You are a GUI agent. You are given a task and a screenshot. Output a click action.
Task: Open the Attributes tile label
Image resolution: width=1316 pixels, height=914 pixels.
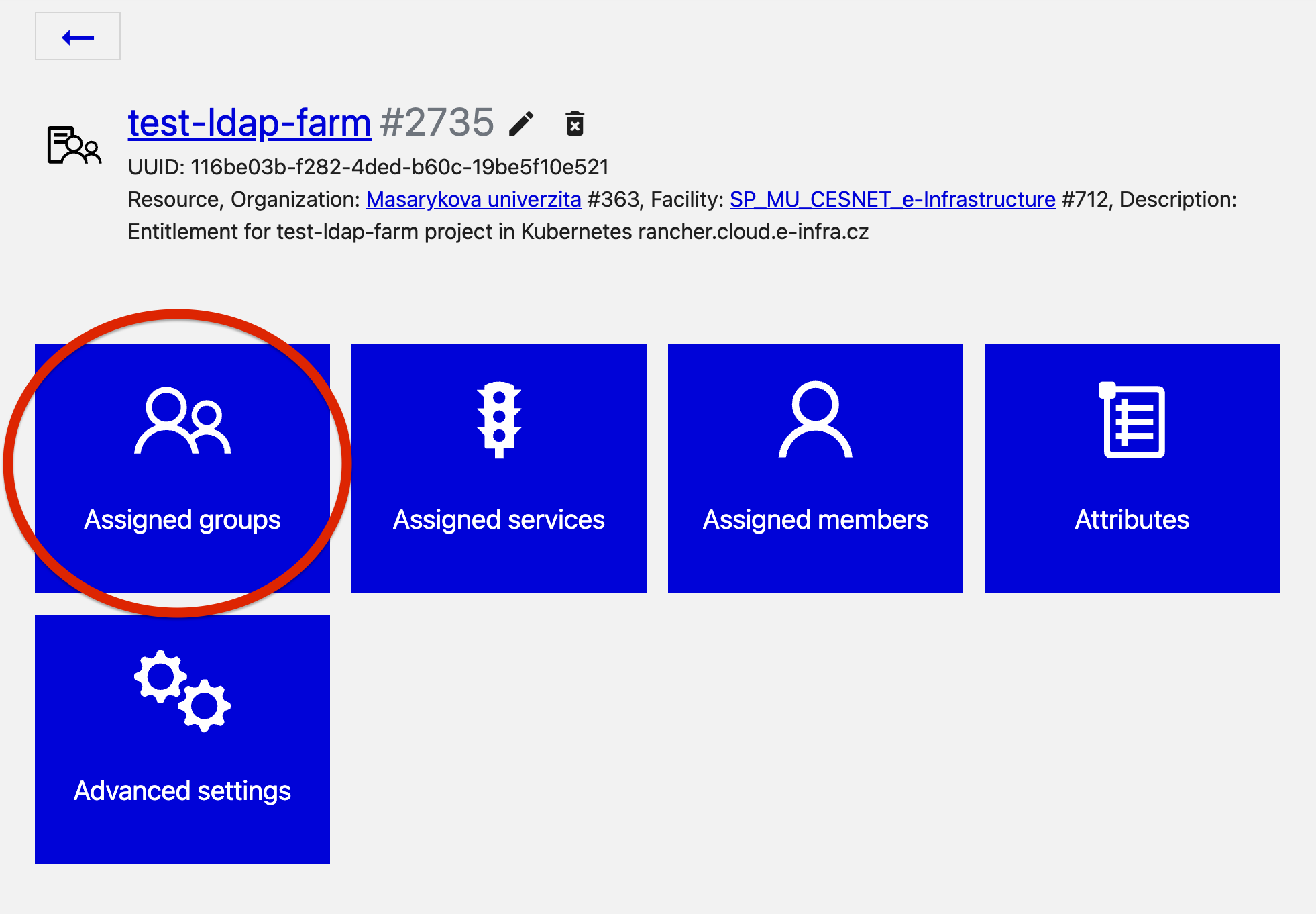point(1132,520)
